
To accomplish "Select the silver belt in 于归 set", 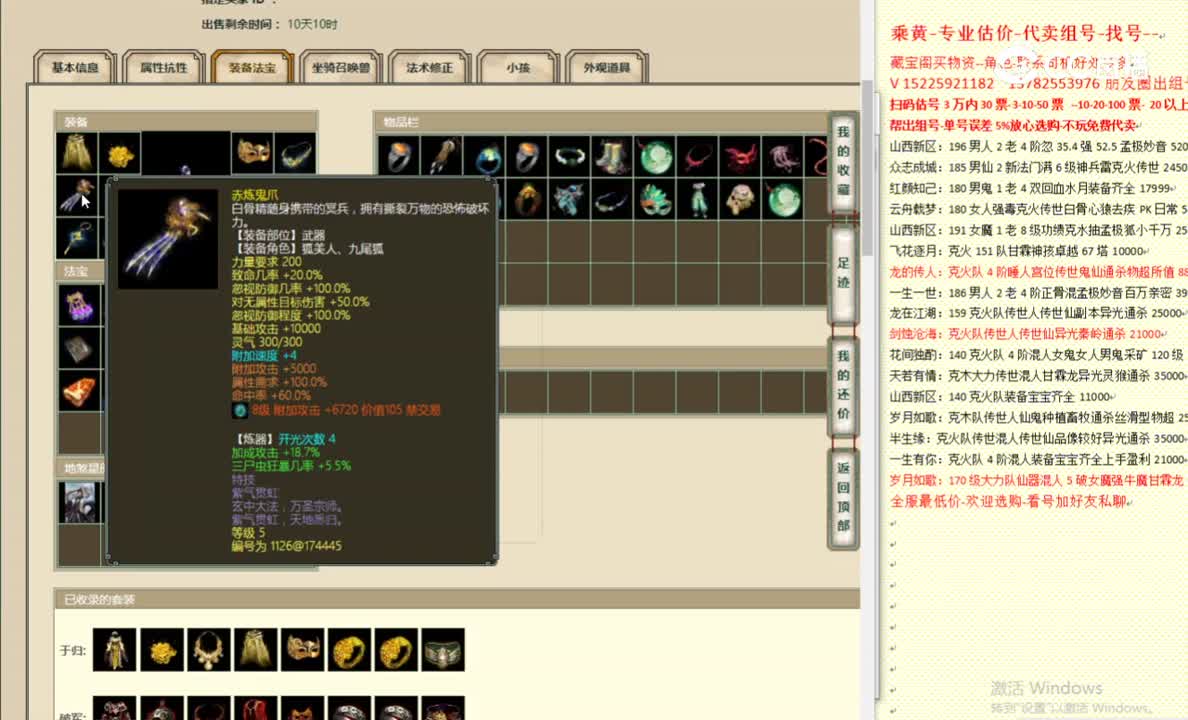I will pyautogui.click(x=443, y=650).
